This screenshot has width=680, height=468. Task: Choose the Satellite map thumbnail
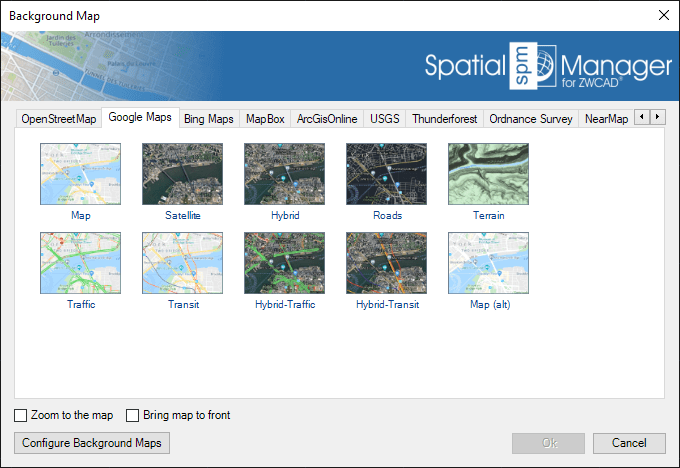(x=182, y=174)
